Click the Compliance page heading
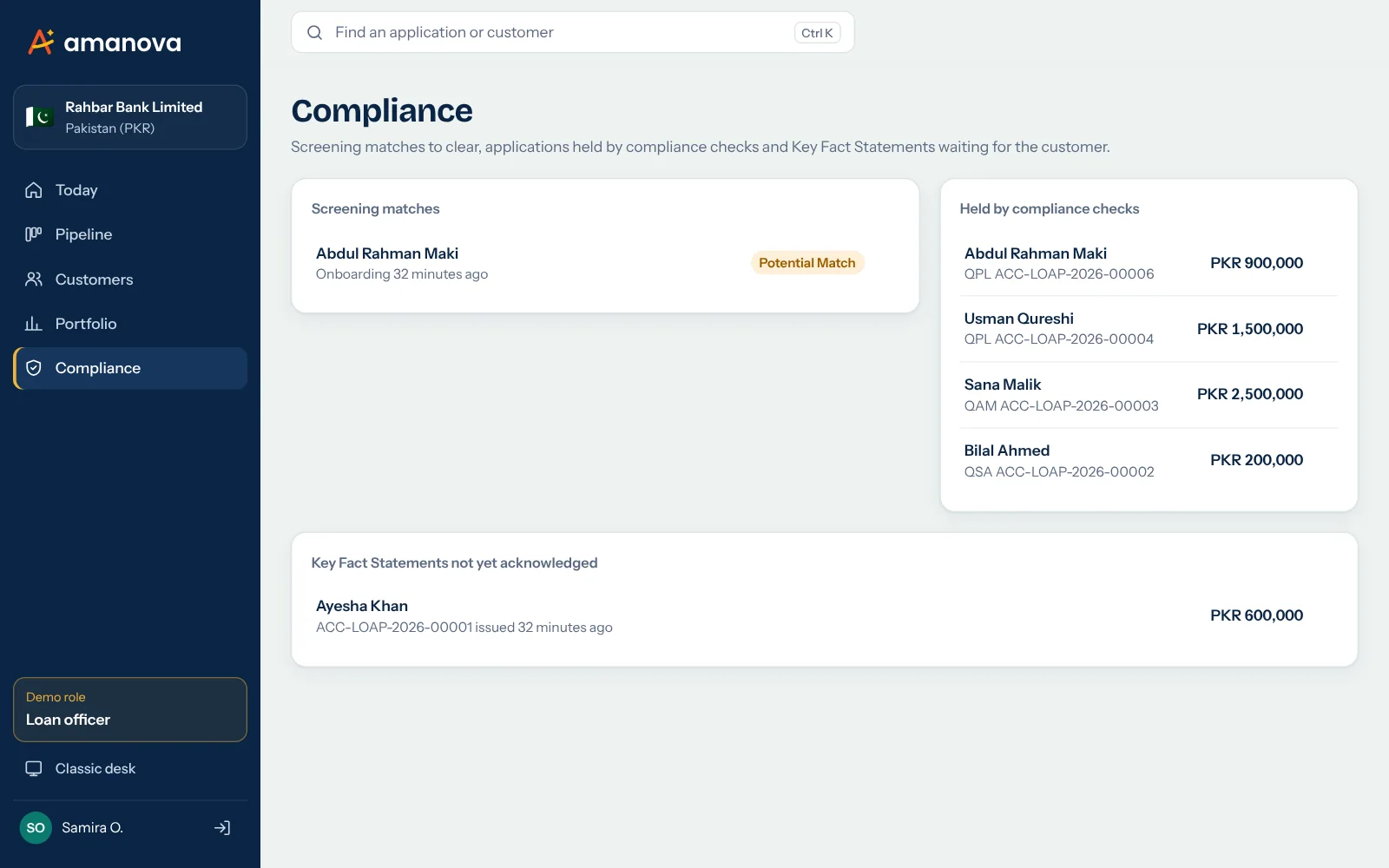 (382, 111)
